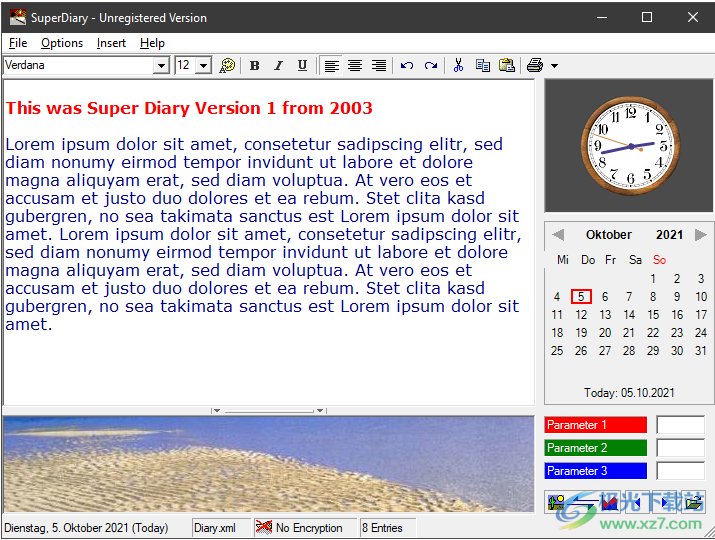Align text left

(x=332, y=66)
